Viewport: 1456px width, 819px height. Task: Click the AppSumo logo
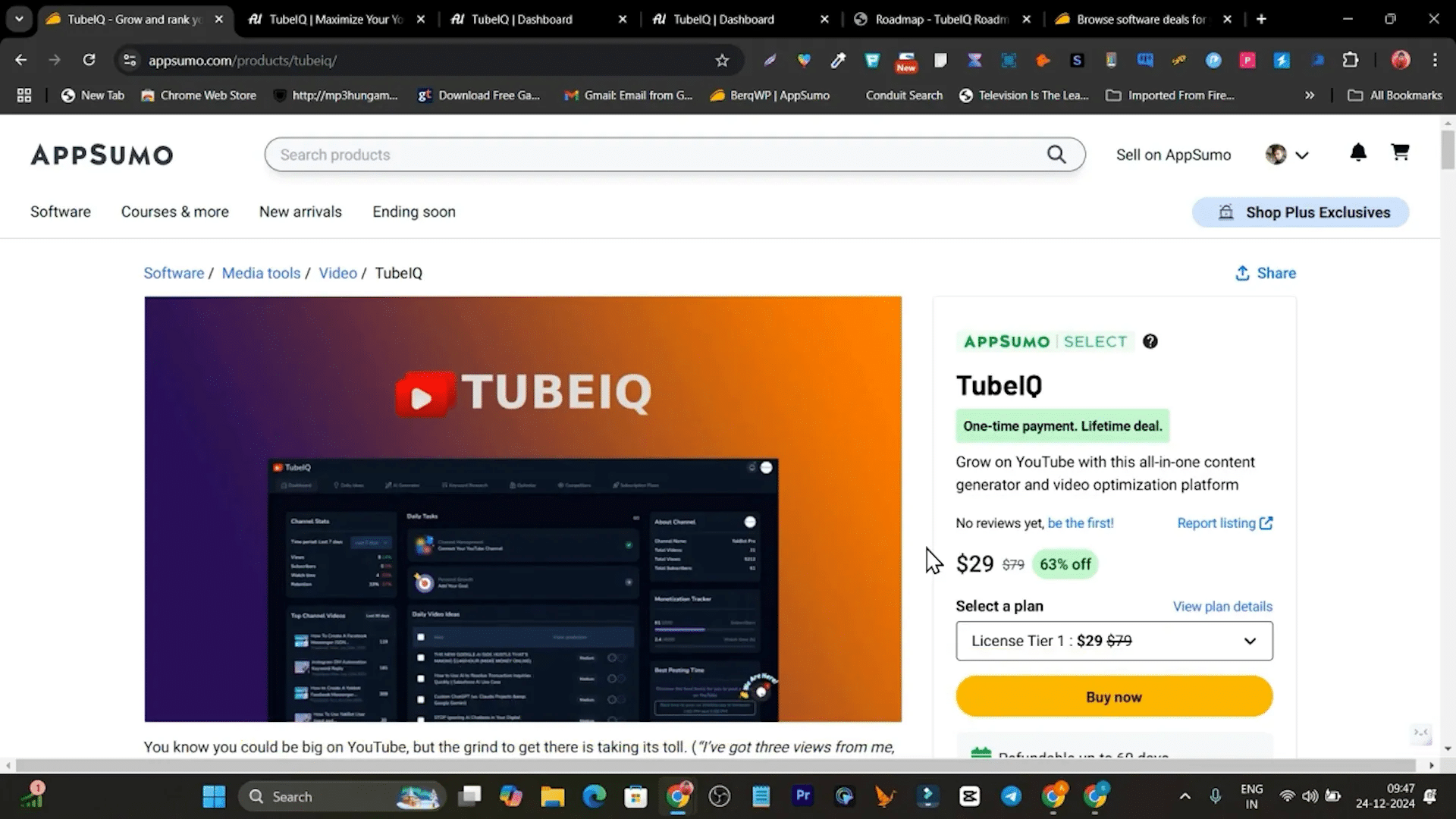(102, 155)
